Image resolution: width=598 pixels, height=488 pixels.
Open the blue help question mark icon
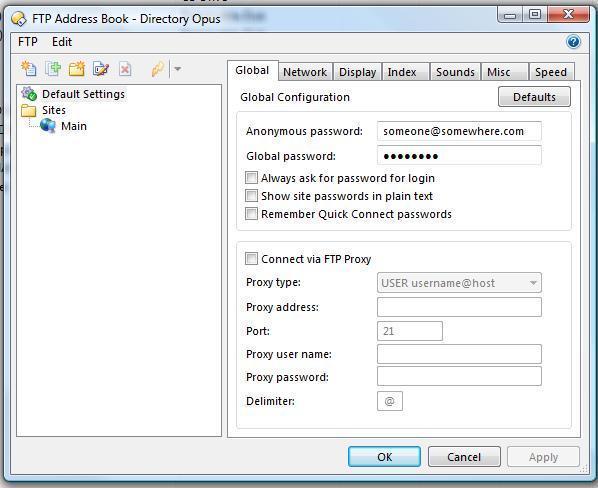click(573, 41)
